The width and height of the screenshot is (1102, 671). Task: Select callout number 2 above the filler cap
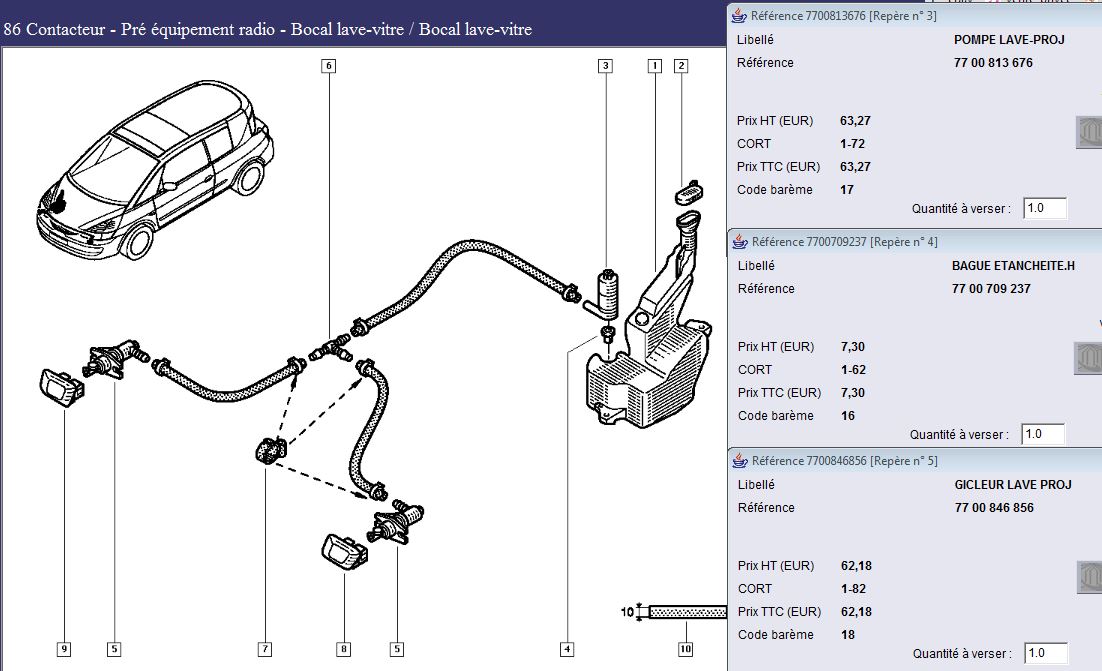coord(681,67)
